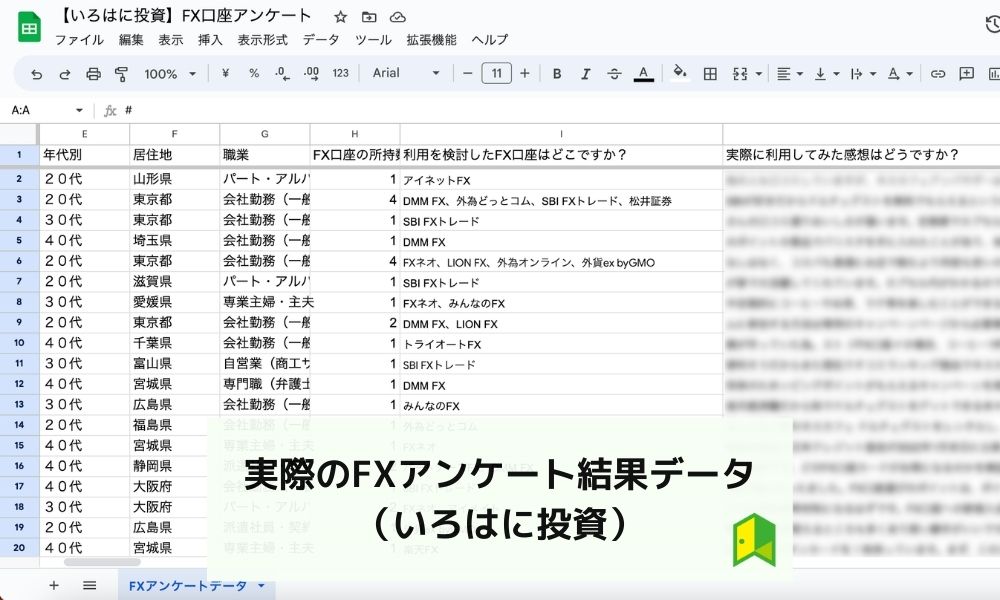
Task: Open text wrapping dropdown
Action: (x=863, y=74)
